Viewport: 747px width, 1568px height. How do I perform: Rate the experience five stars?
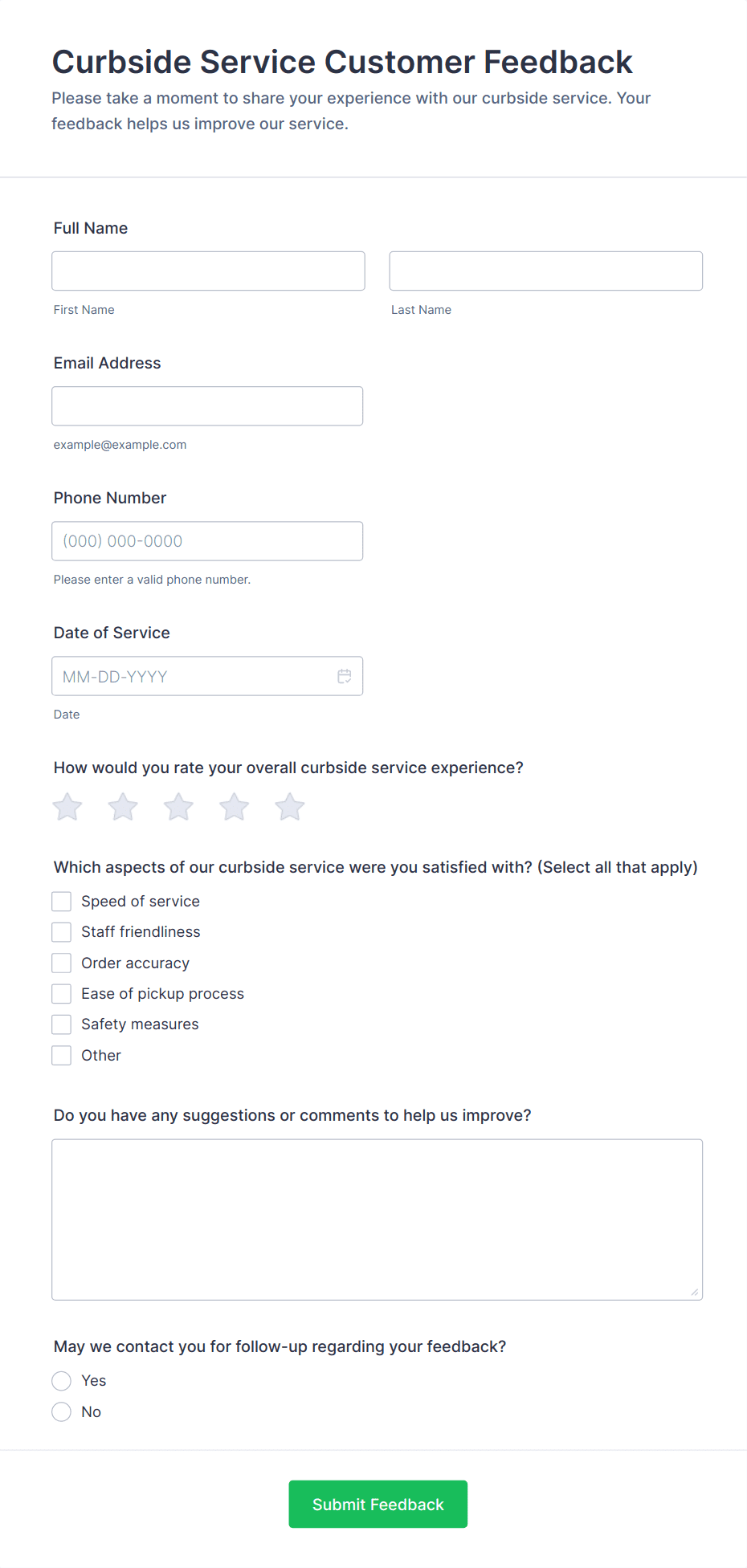tap(290, 807)
